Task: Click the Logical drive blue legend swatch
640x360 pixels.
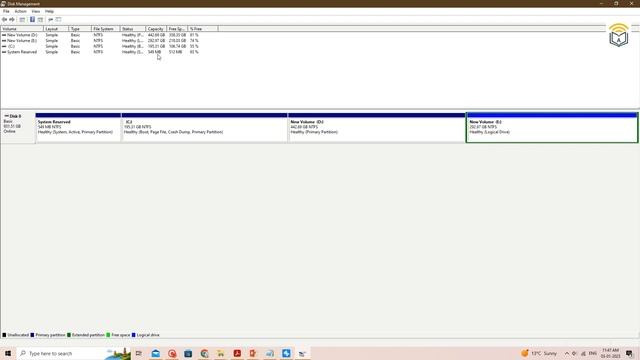Action: tap(133, 335)
